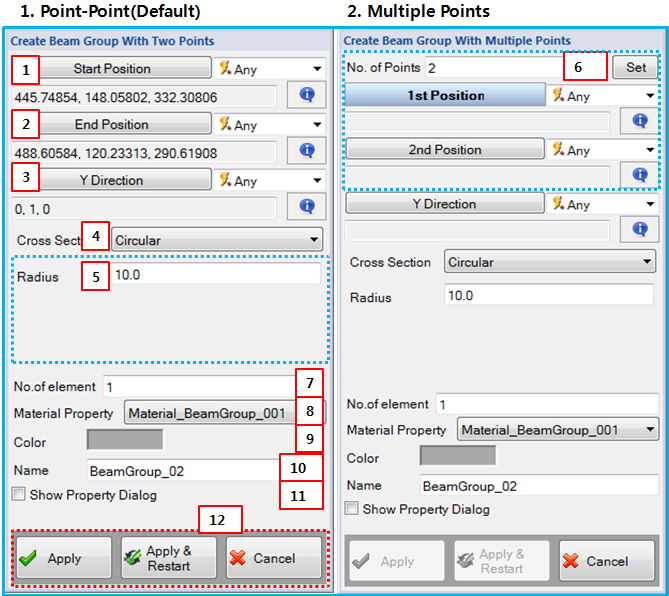The height and width of the screenshot is (596, 669).
Task: Click Y direction value field 0, 1, 0
Action: pos(144,209)
